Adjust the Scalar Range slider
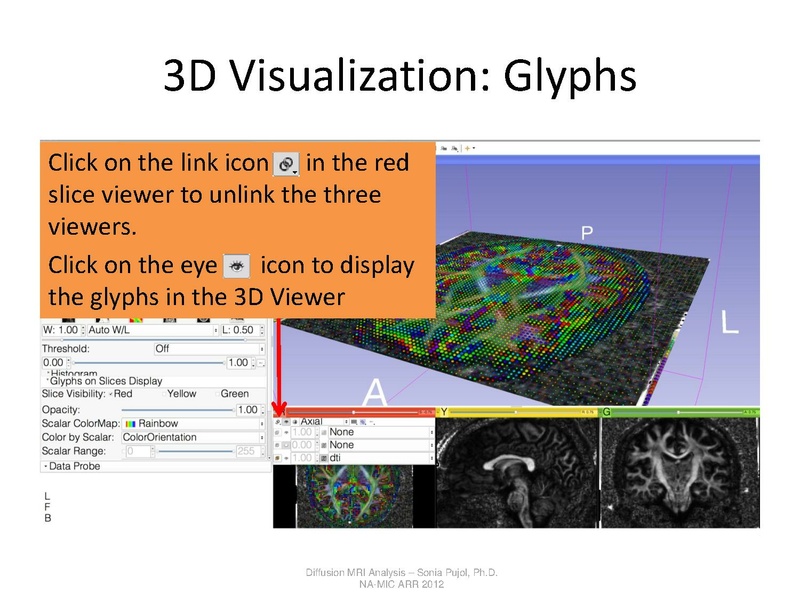The height and width of the screenshot is (600, 800). pyautogui.click(x=196, y=452)
